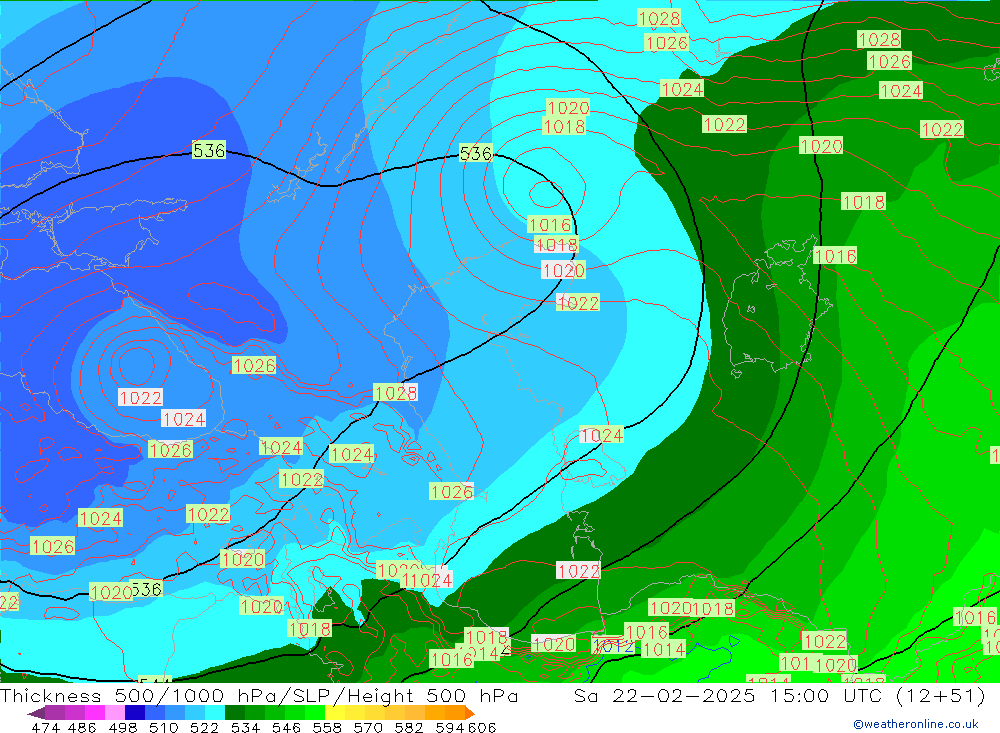This screenshot has width=1000, height=733.
Task: Click the orange arrow legend tip
Action: point(470,713)
